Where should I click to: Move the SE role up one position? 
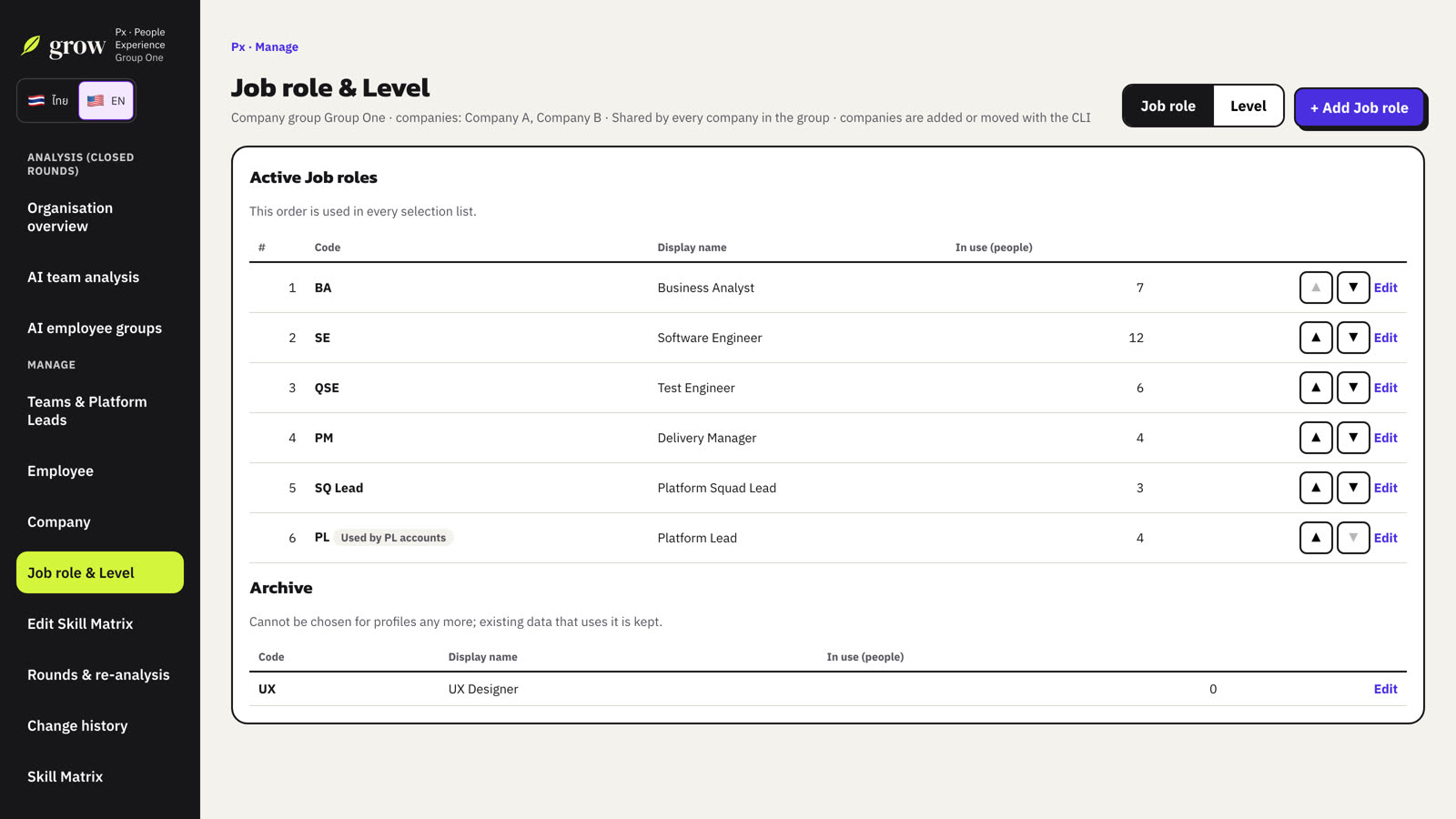pyautogui.click(x=1316, y=338)
